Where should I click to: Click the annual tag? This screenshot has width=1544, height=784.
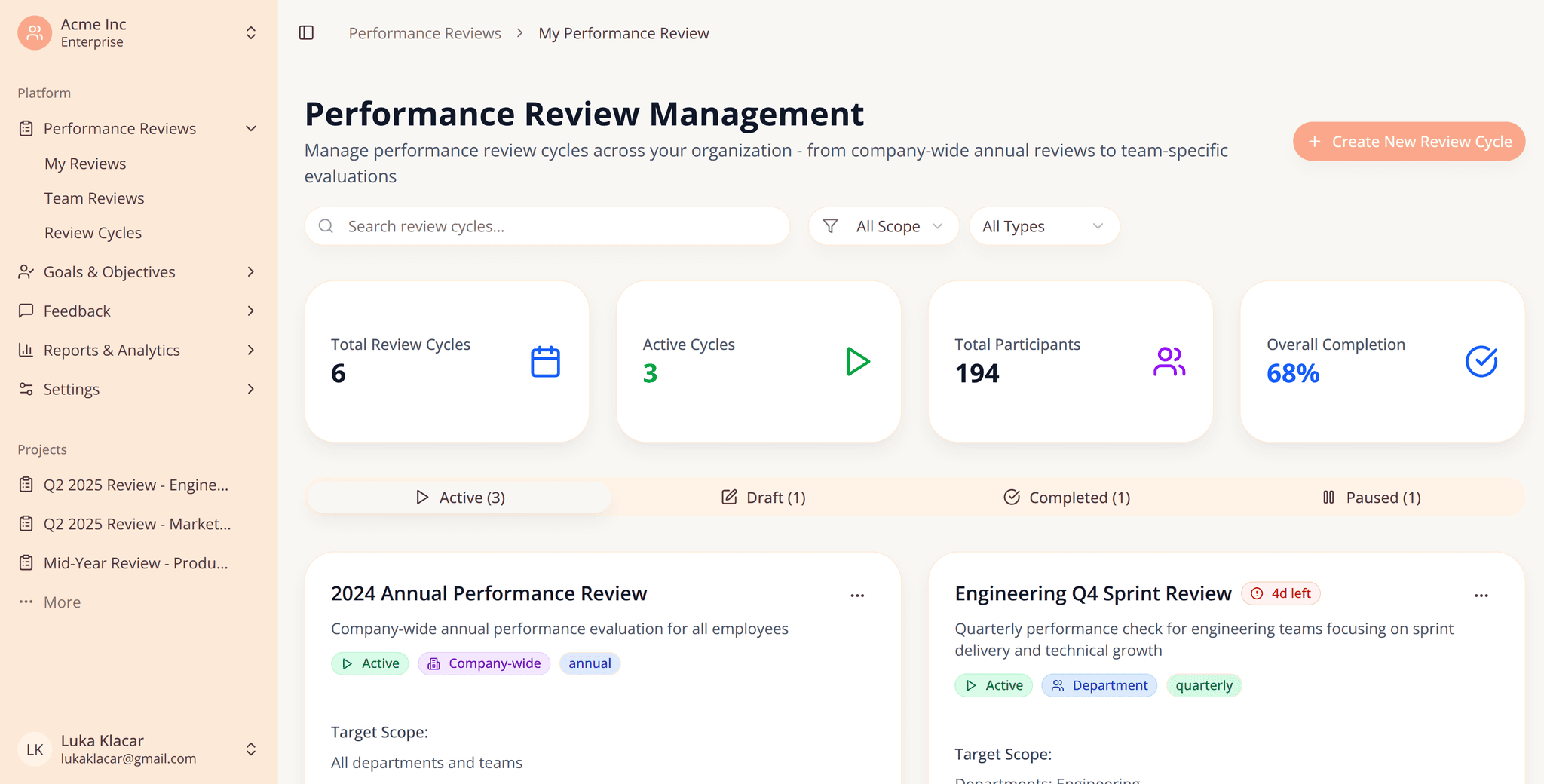click(590, 663)
